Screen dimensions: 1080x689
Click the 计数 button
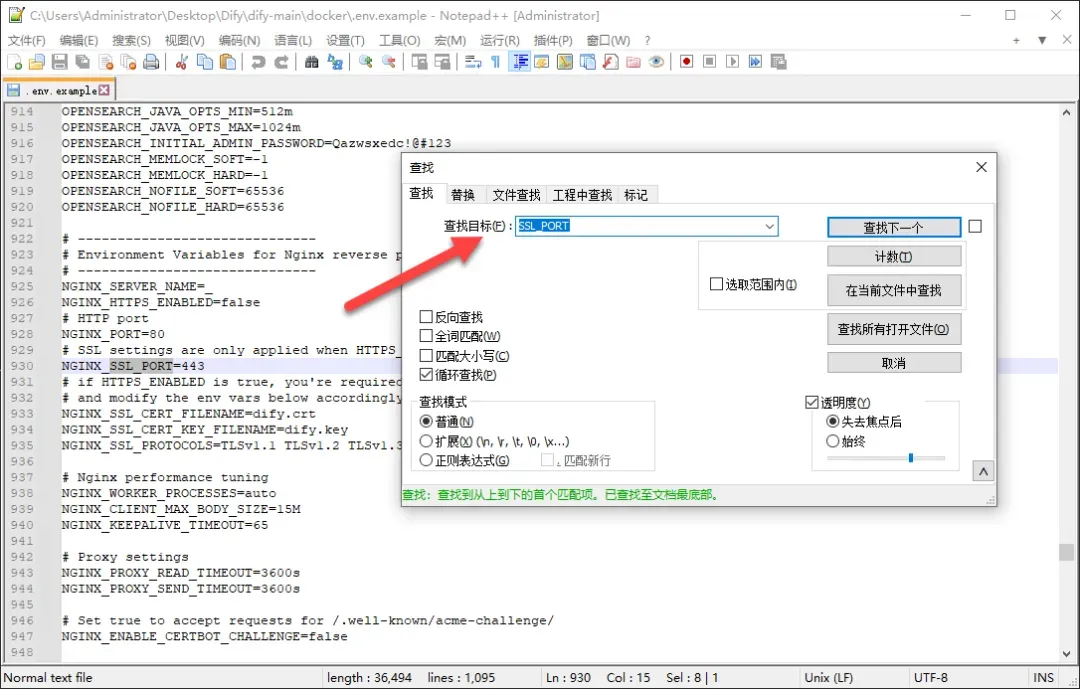point(894,257)
